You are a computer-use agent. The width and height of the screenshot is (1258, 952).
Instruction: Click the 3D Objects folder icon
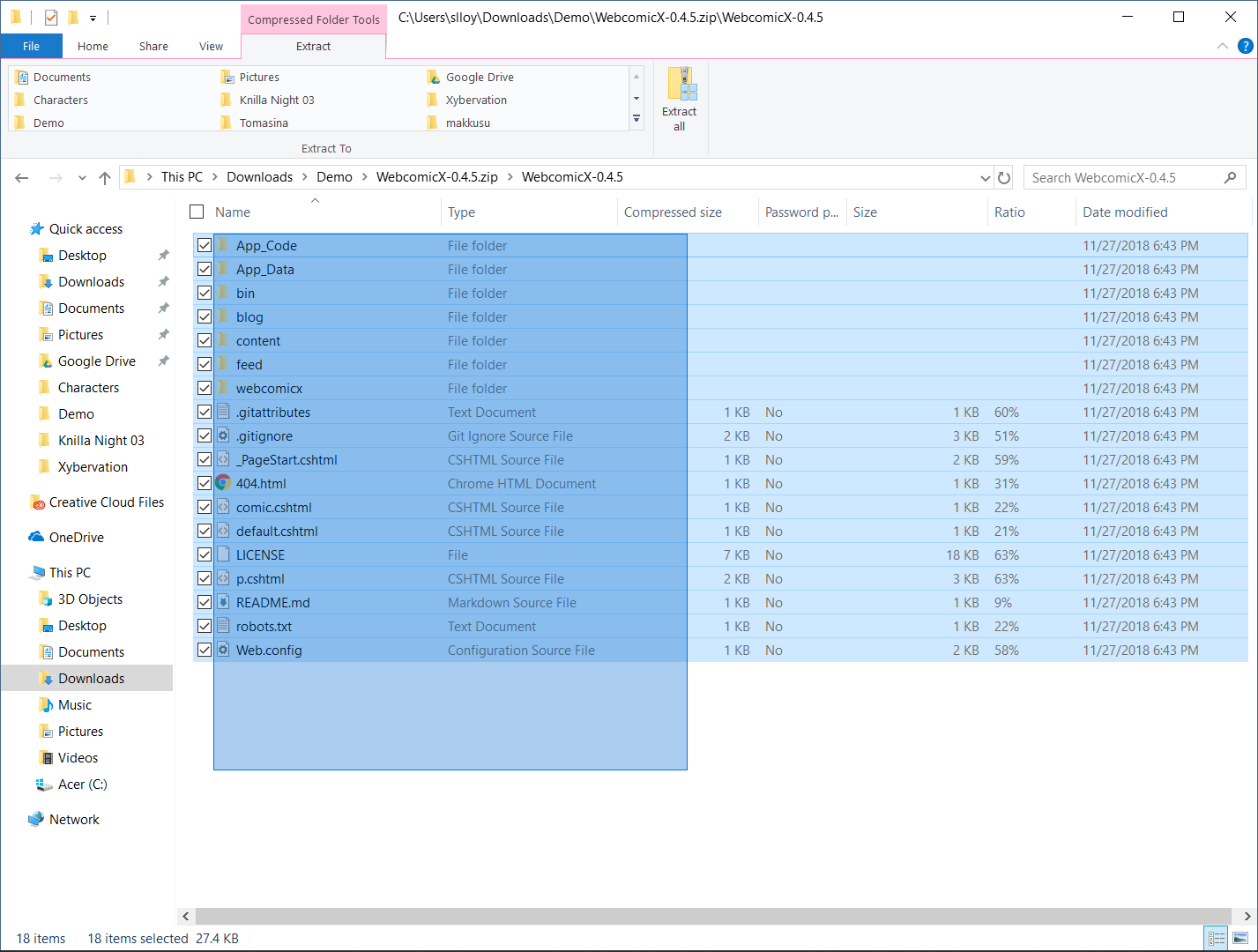point(46,599)
